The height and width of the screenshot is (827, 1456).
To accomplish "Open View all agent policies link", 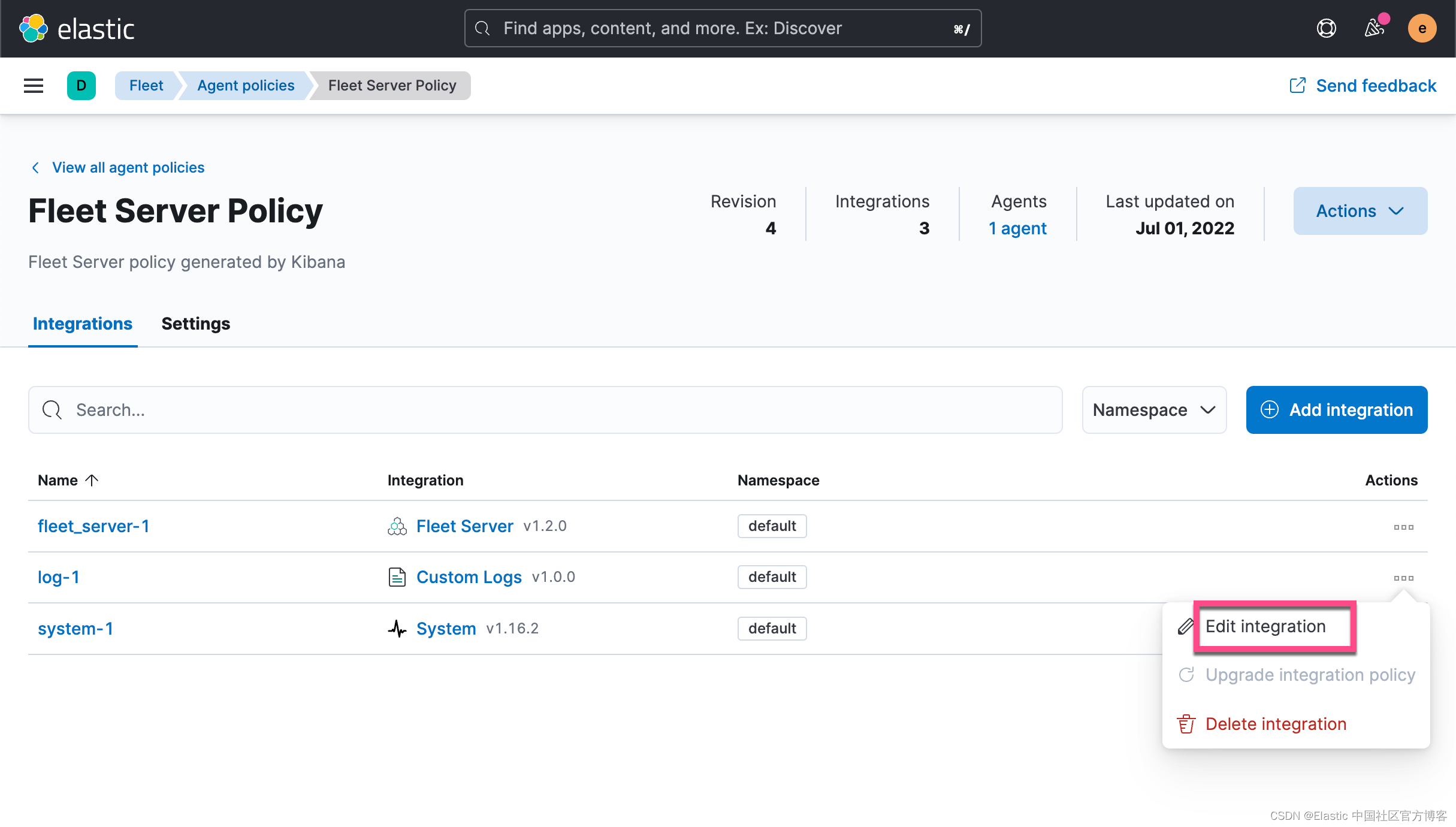I will (x=128, y=167).
